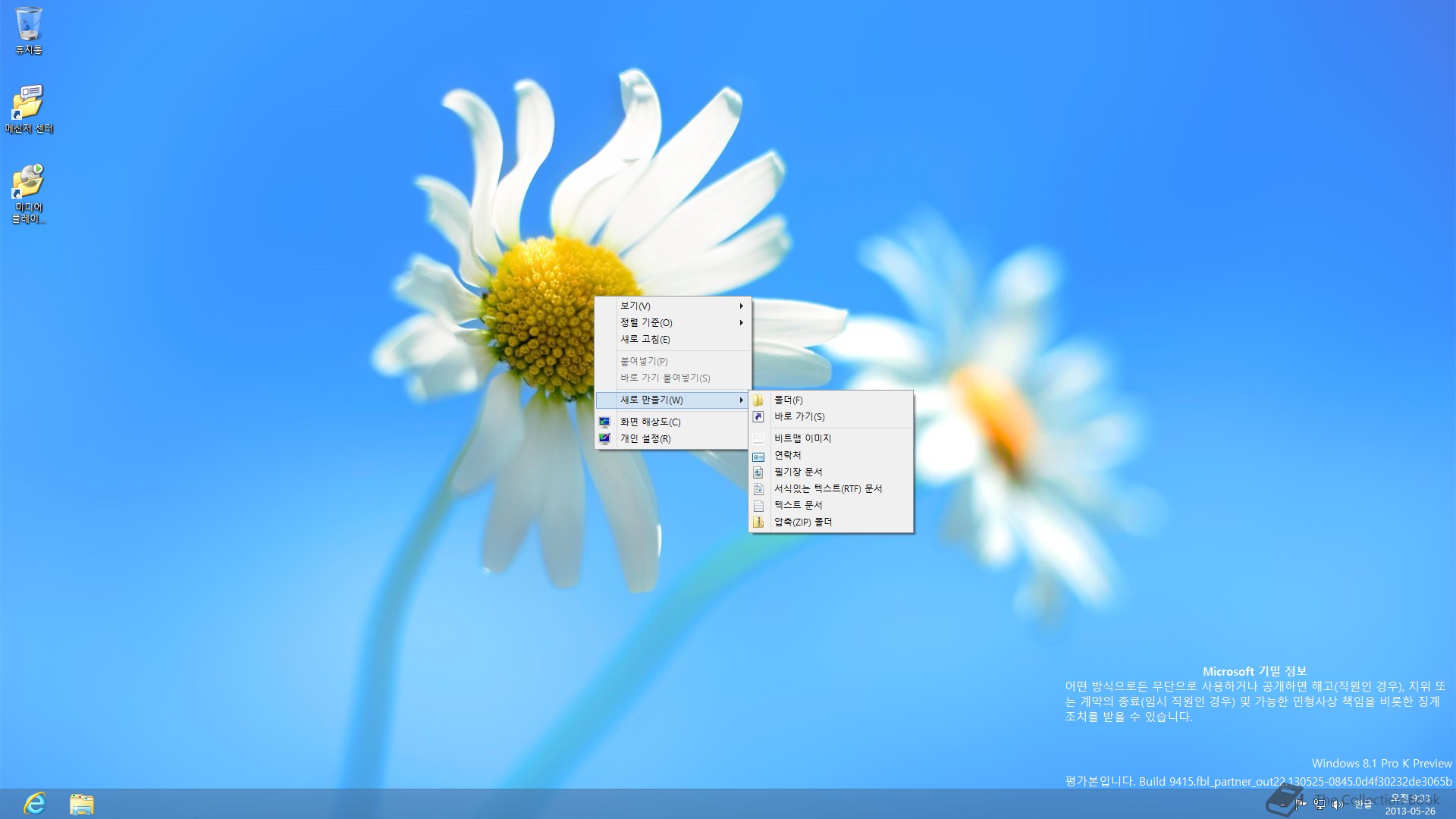This screenshot has width=1456, height=819.
Task: Create a new 연락처 contact
Action: click(x=831, y=455)
